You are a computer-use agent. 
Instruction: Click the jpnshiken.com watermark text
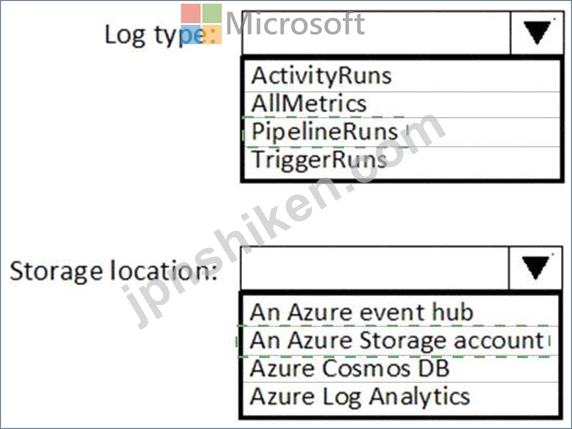[283, 221]
